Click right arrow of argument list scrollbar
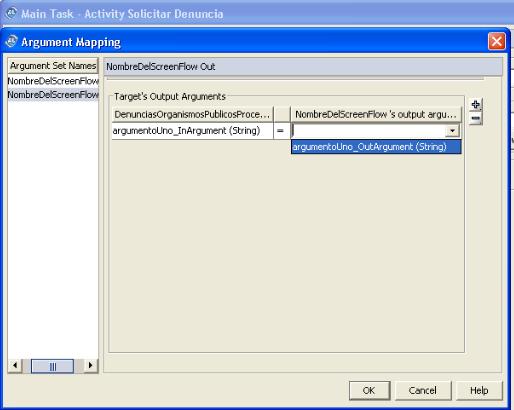 pos(91,366)
